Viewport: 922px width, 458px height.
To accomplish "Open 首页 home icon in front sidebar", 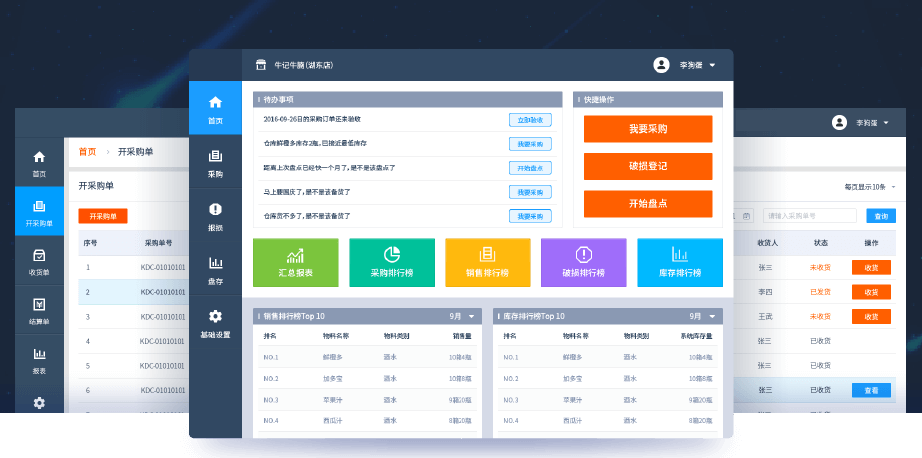I will 215,108.
